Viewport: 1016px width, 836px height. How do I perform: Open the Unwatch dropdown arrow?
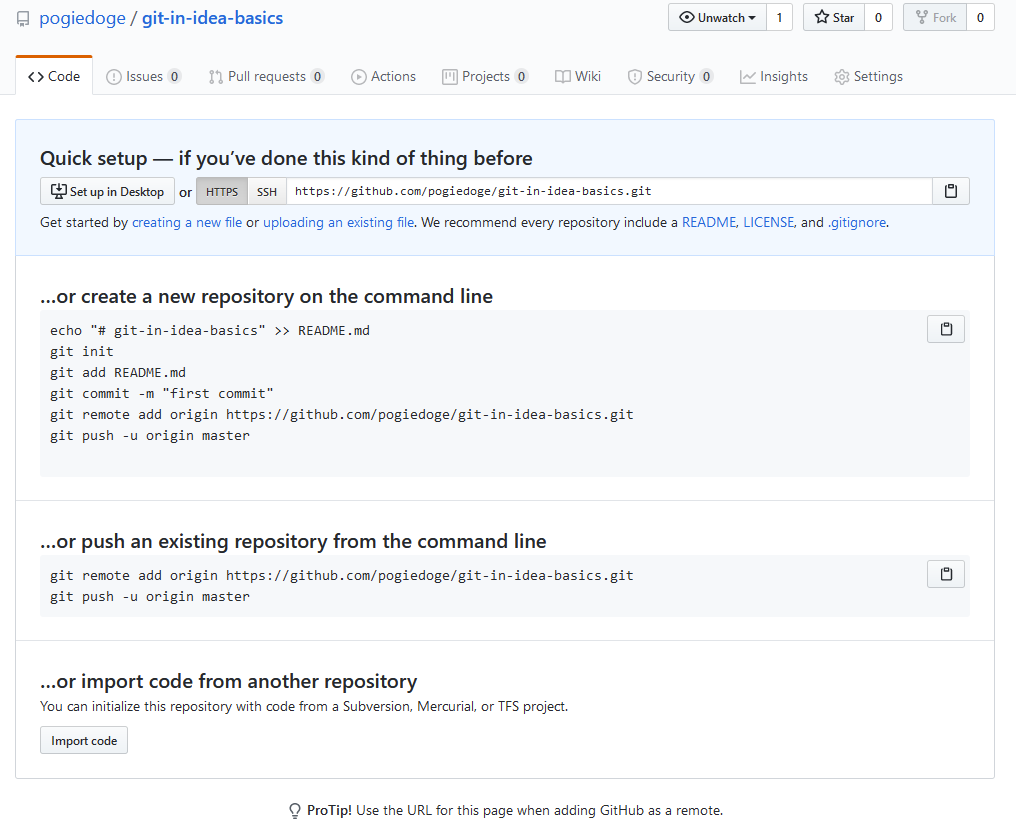click(x=752, y=18)
